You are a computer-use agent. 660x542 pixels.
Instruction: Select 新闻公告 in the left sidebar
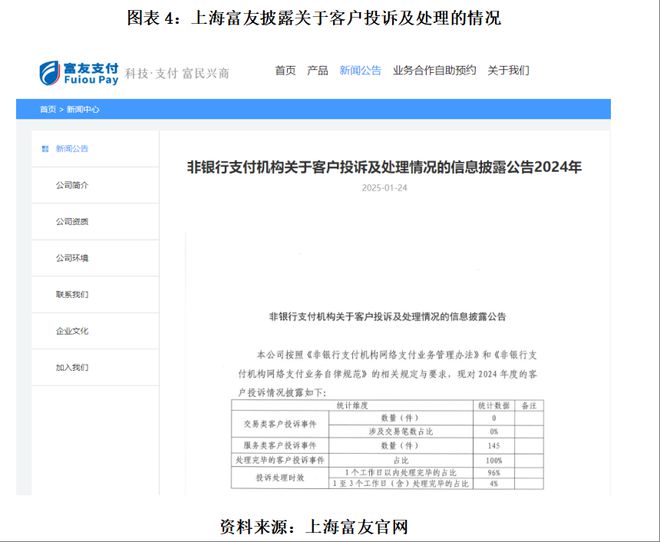point(72,149)
